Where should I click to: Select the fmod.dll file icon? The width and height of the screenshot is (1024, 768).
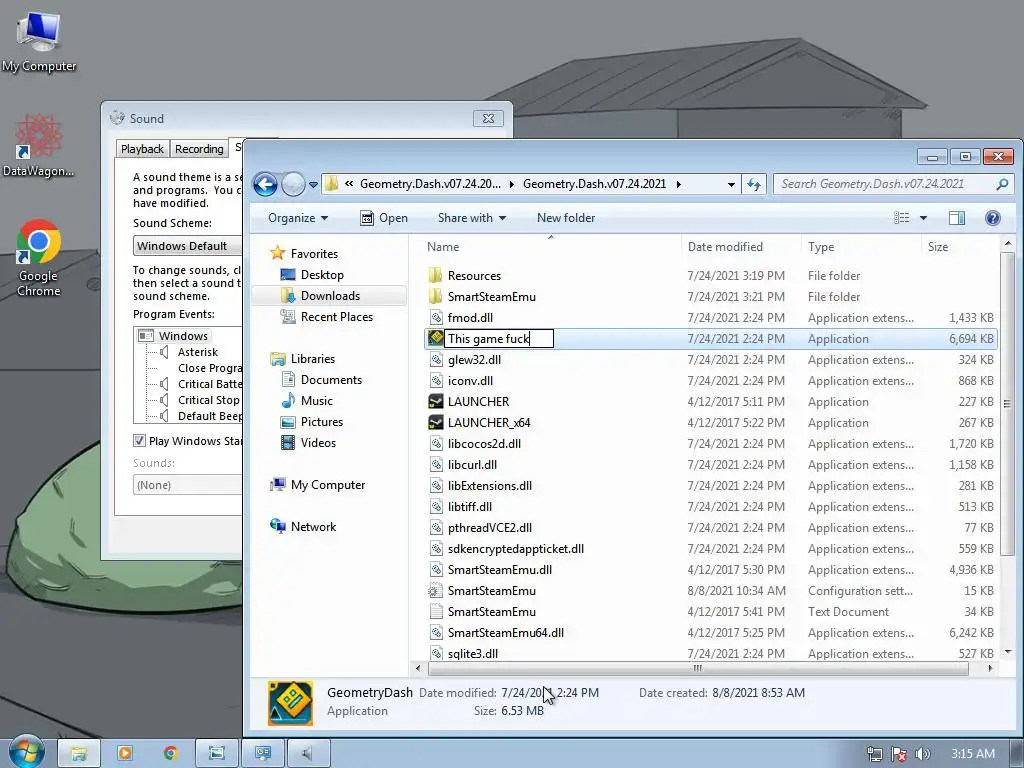click(436, 318)
